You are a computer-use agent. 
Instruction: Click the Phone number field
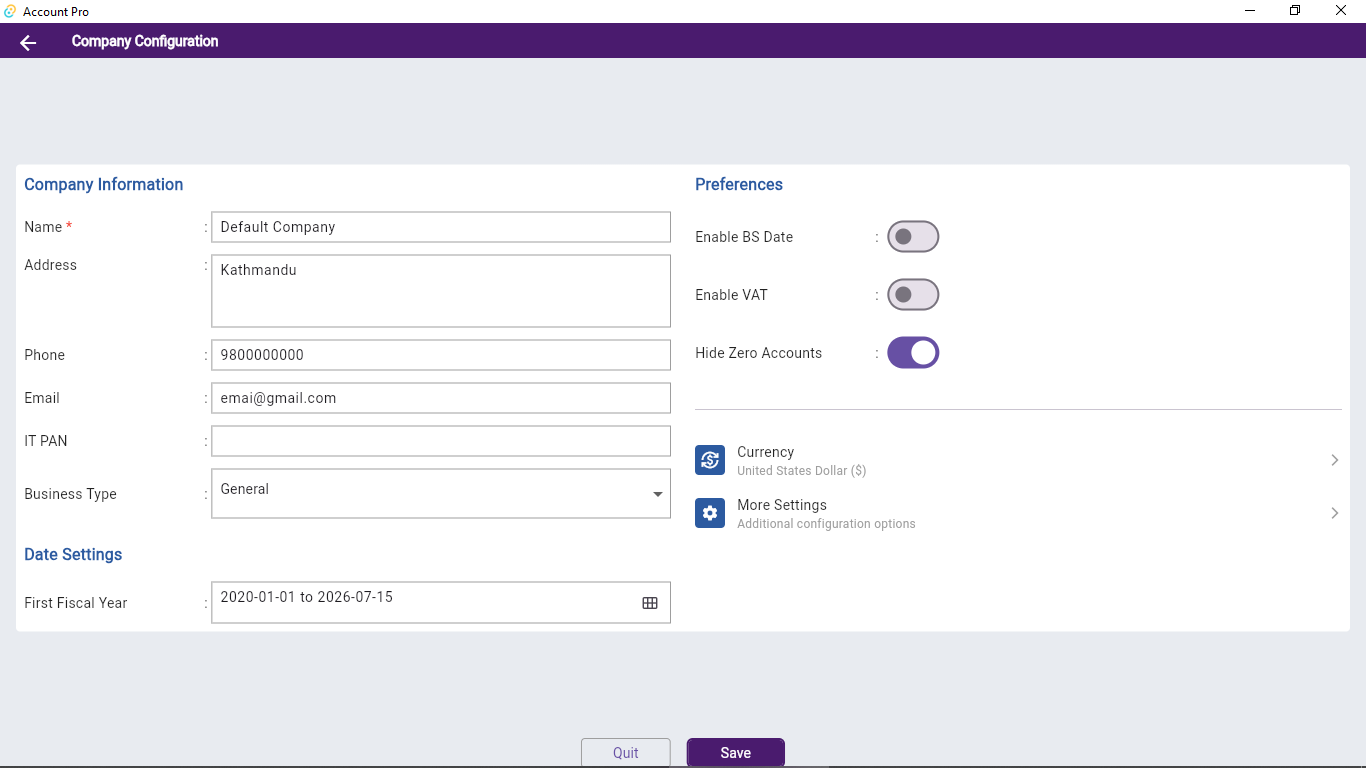click(441, 355)
